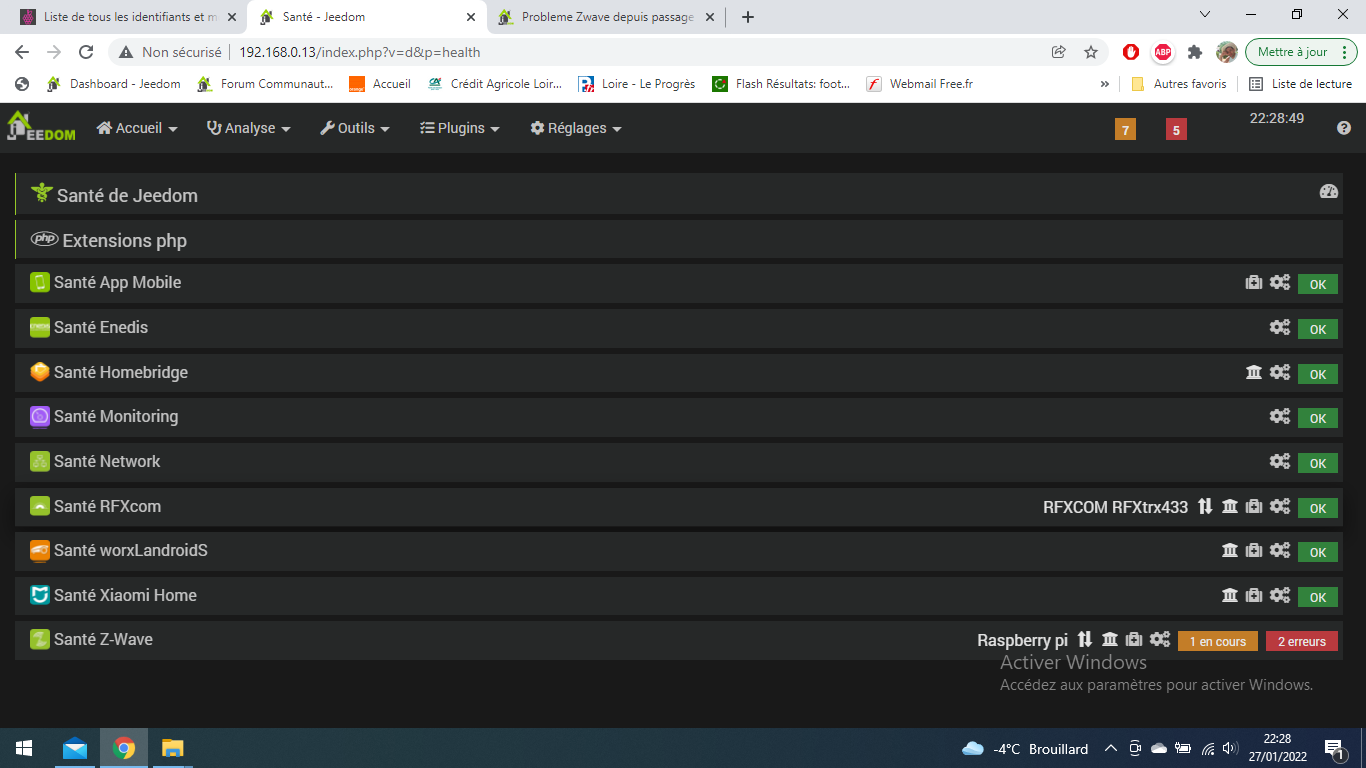Click the gears icon in Santé Z-Wave row
Image resolution: width=1366 pixels, height=768 pixels.
1160,640
